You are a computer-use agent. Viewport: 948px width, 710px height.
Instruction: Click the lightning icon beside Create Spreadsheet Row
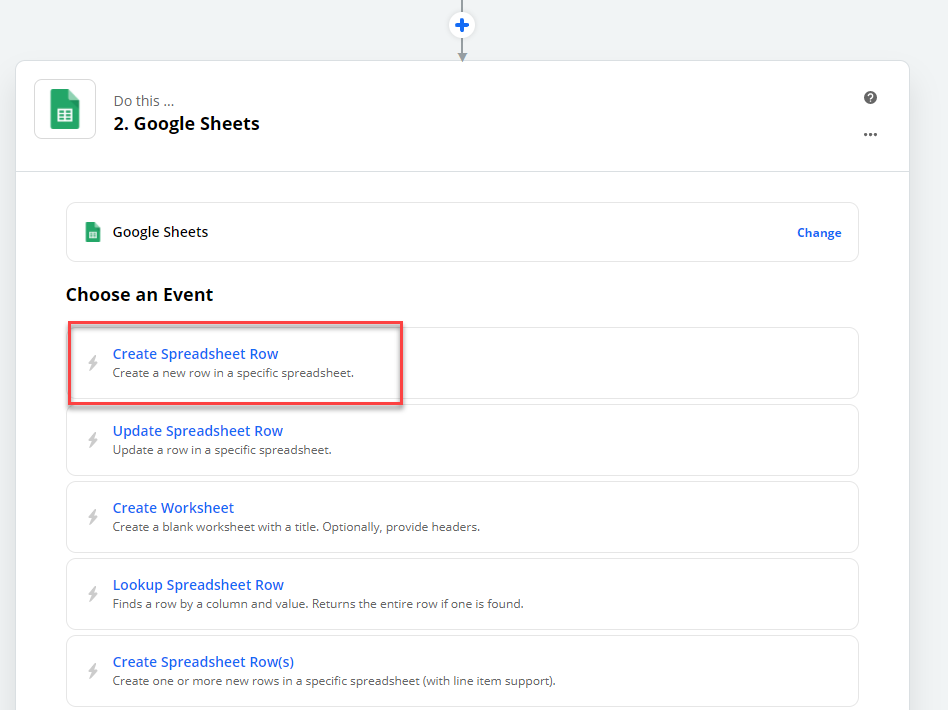pos(92,361)
